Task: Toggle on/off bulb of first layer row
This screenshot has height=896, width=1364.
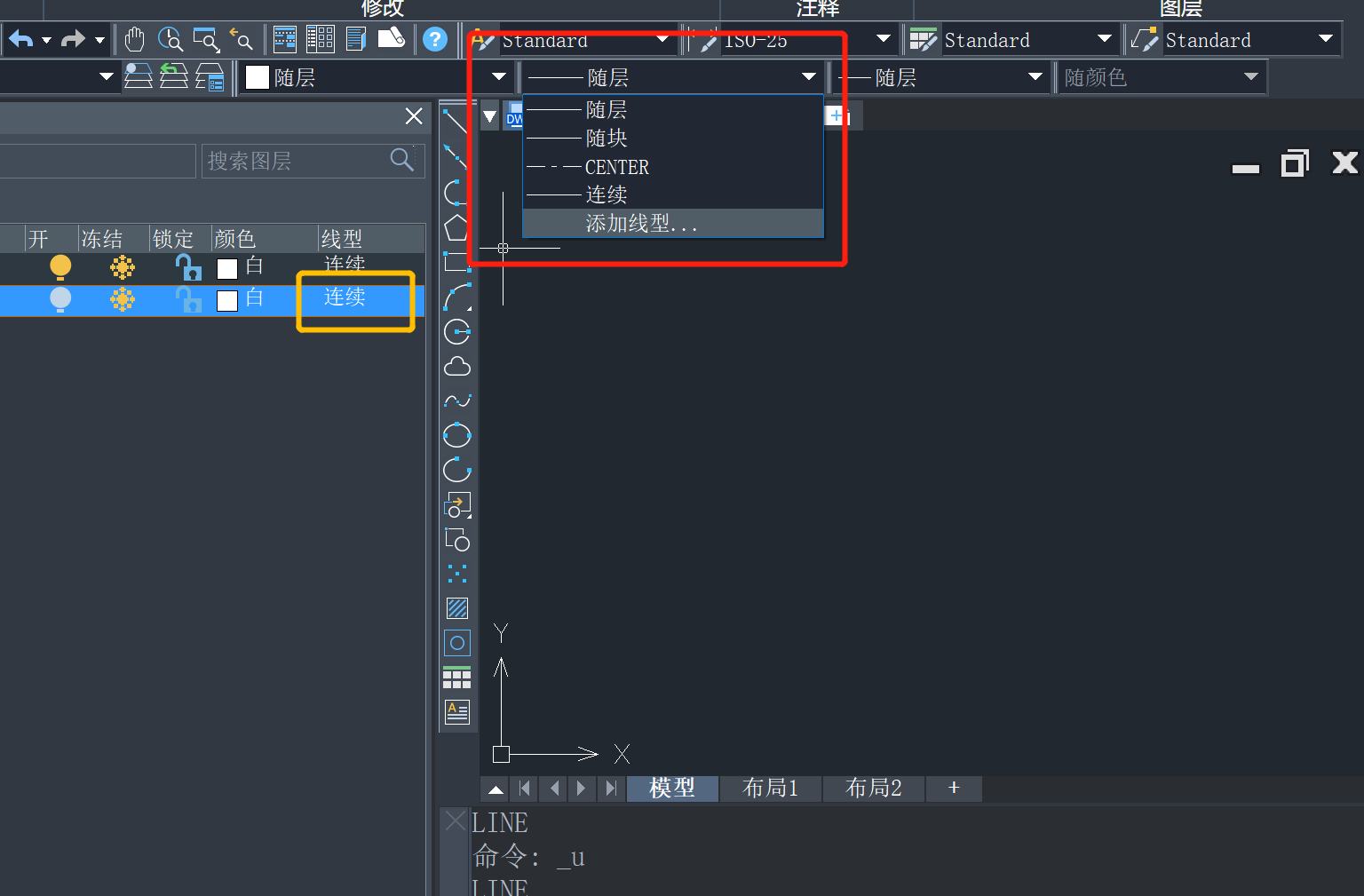Action: [60, 266]
